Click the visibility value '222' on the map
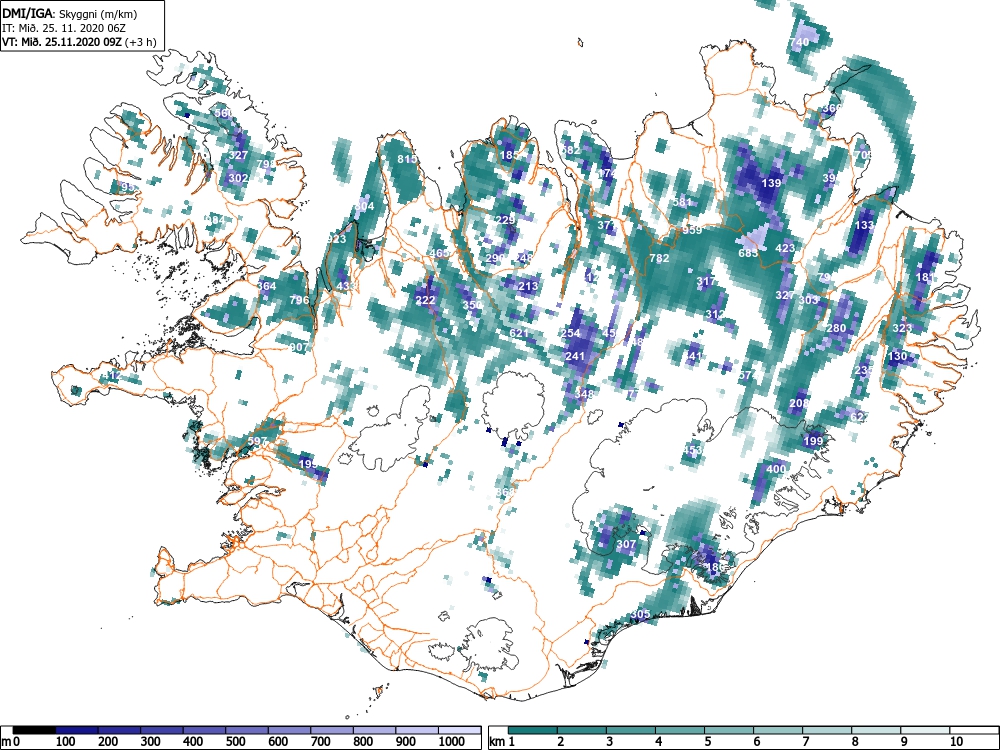The width and height of the screenshot is (1000, 750). point(425,300)
